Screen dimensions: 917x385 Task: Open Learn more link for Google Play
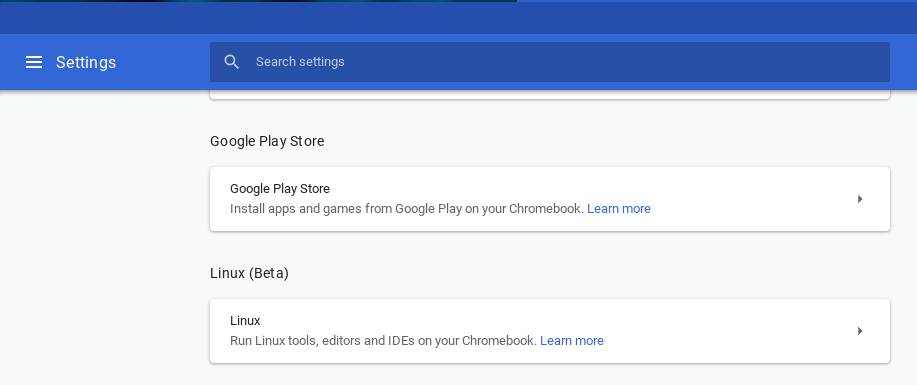[619, 209]
